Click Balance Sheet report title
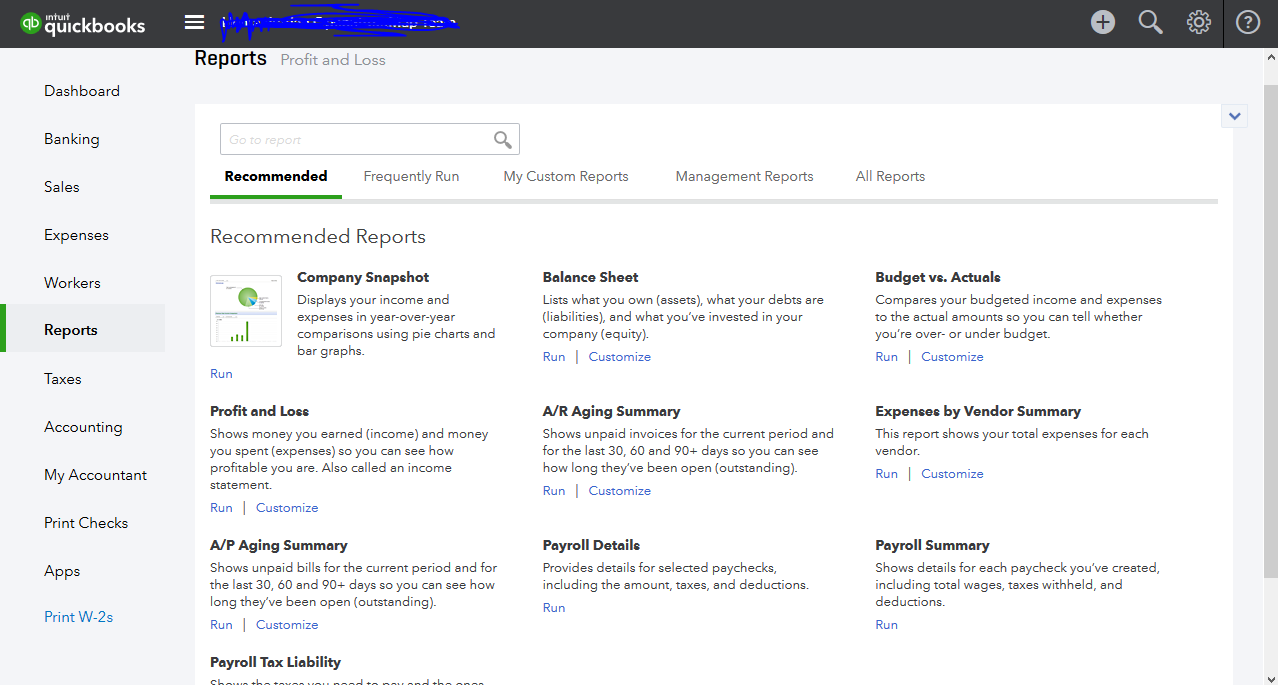1278x685 pixels. coord(590,277)
